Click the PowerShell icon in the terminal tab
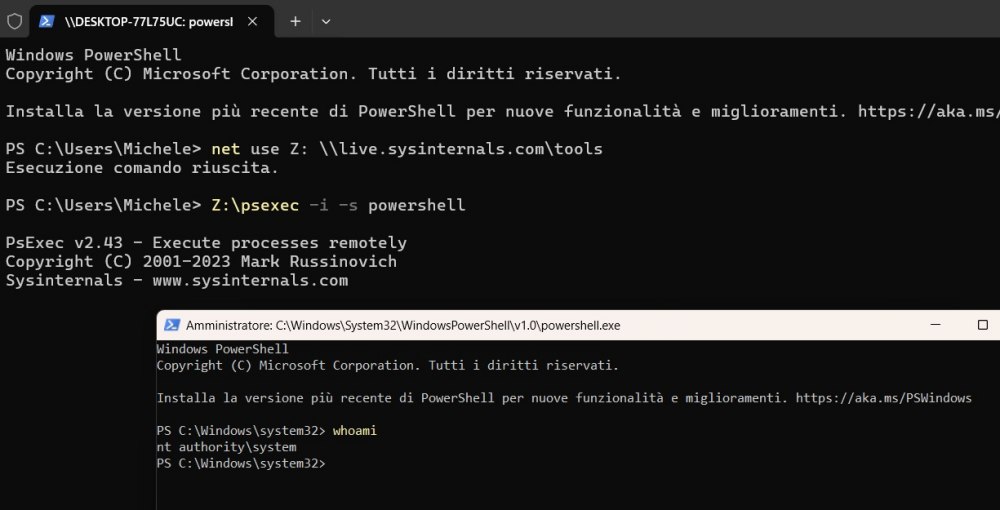 [47, 21]
